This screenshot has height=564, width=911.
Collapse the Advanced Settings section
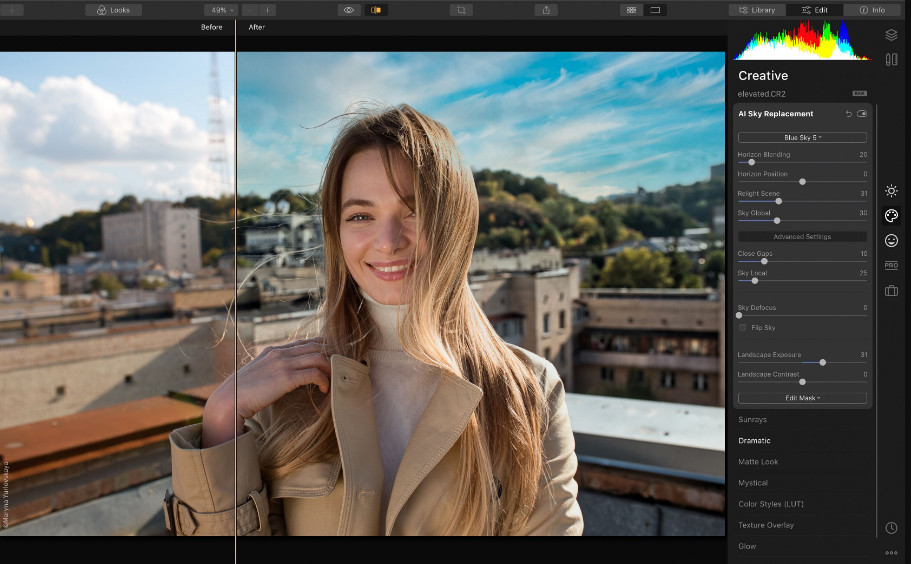802,236
